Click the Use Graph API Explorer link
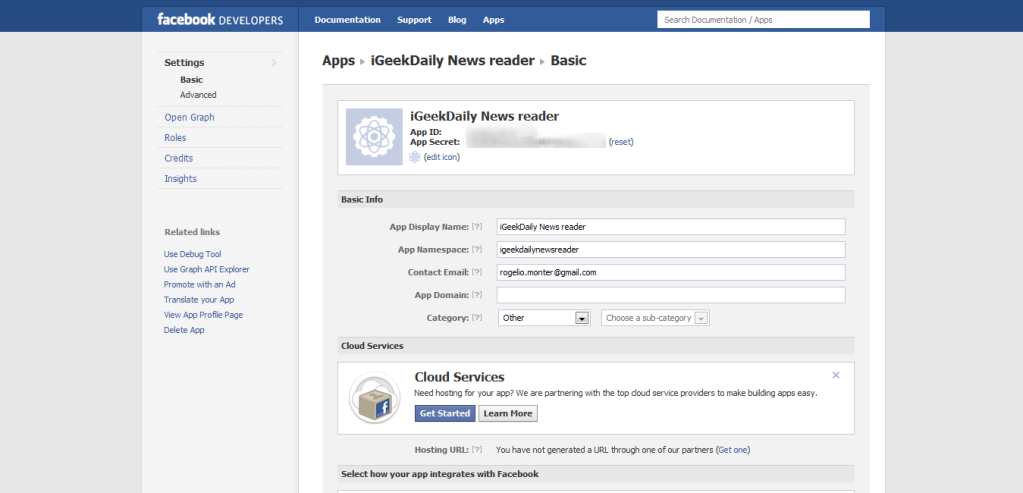1023x493 pixels. (x=207, y=269)
